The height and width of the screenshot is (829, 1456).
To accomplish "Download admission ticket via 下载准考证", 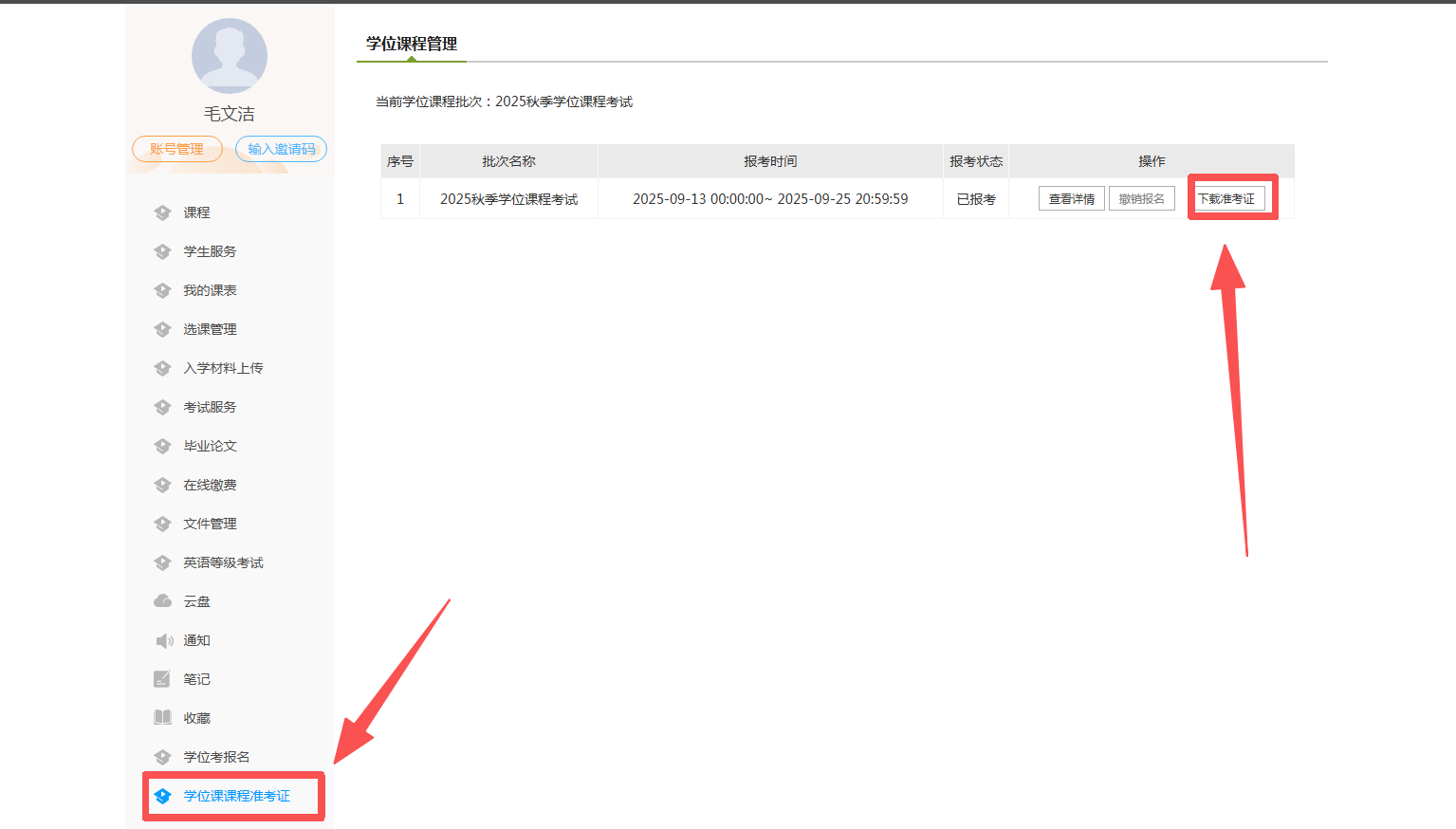I will pyautogui.click(x=1227, y=199).
